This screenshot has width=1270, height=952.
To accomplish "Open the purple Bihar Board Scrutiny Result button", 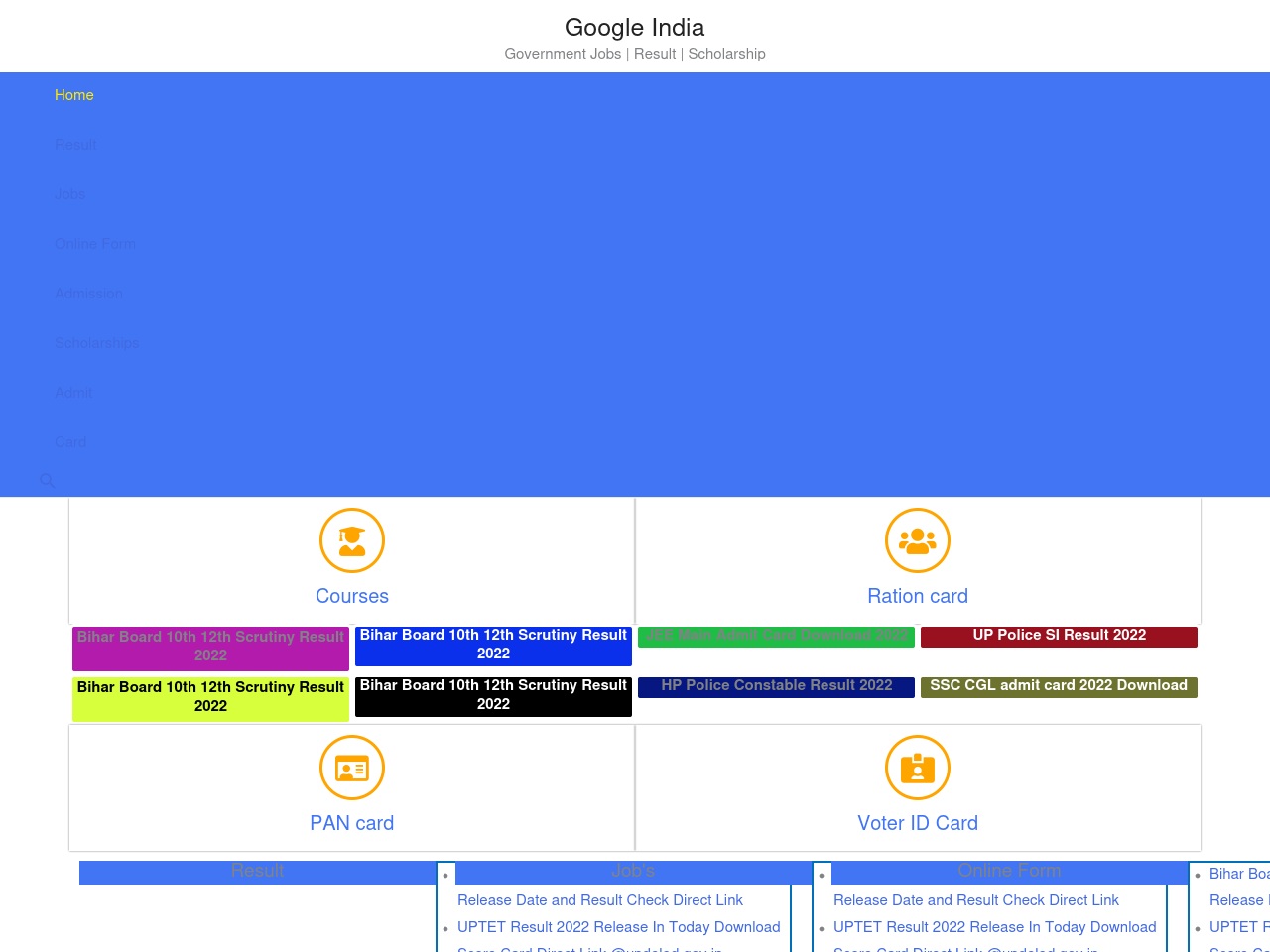I will pyautogui.click(x=210, y=649).
